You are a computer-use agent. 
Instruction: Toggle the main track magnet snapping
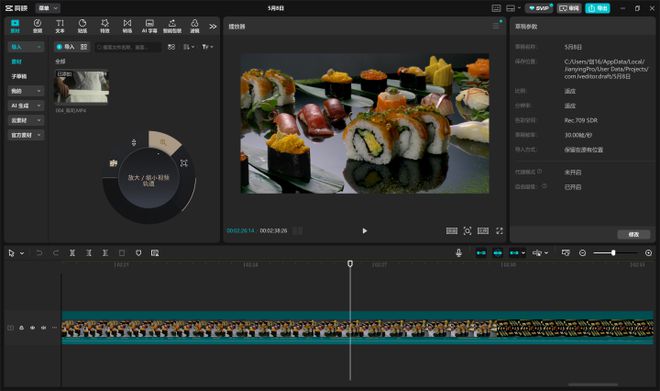click(x=481, y=253)
